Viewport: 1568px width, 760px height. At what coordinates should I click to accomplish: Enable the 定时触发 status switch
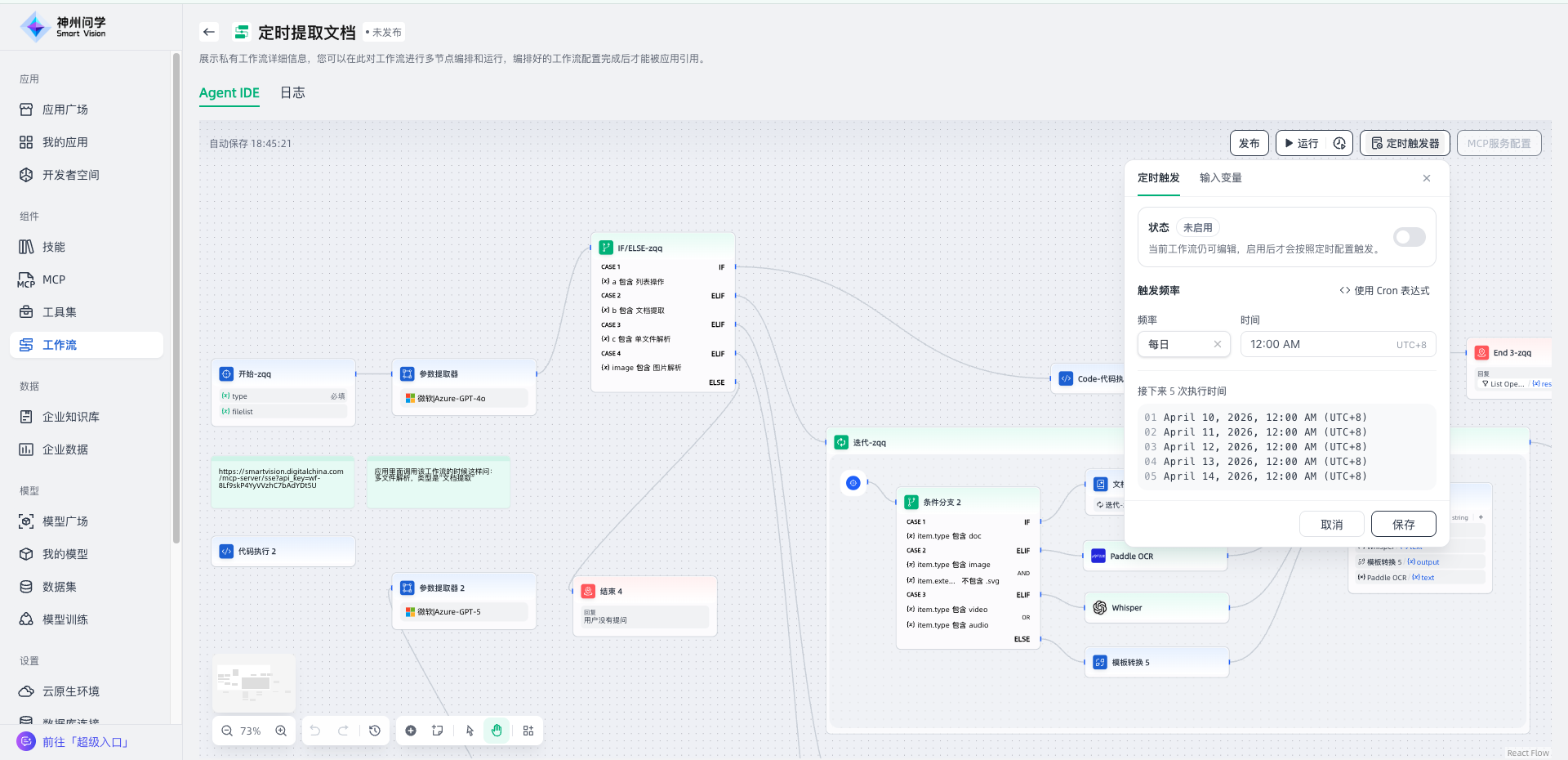point(1409,237)
